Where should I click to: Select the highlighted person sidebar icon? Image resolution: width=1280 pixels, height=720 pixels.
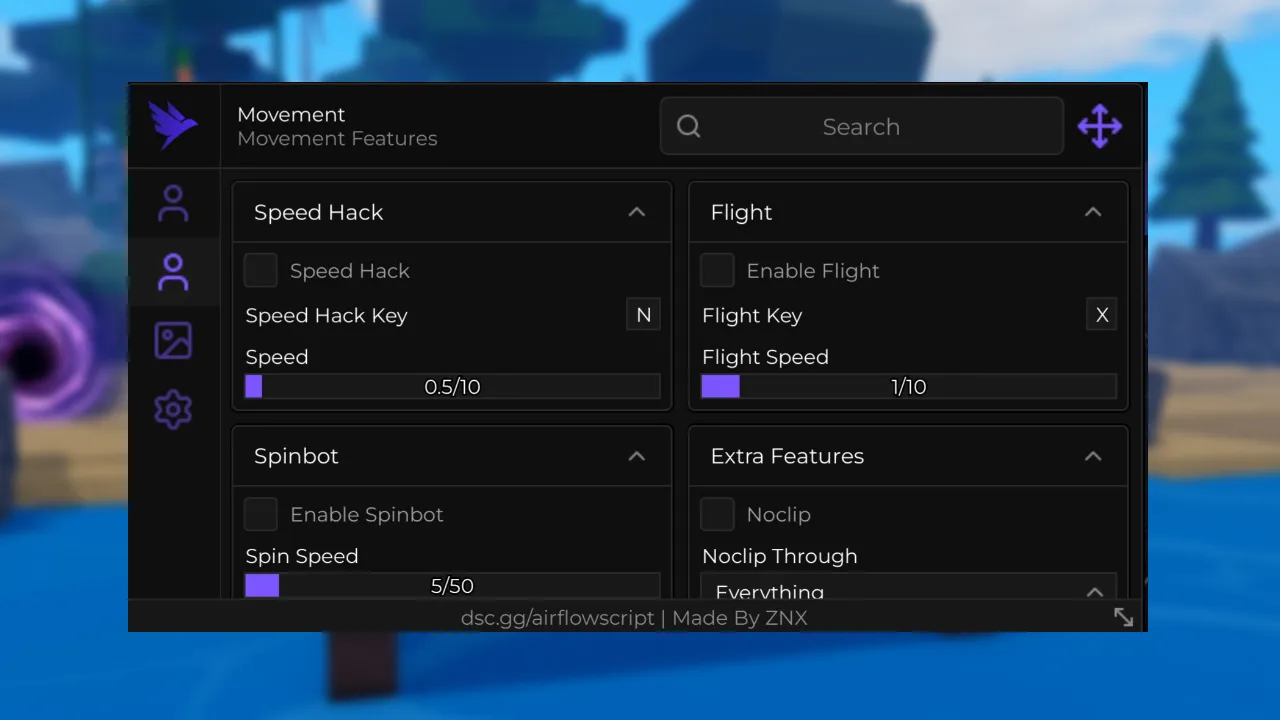pyautogui.click(x=173, y=272)
